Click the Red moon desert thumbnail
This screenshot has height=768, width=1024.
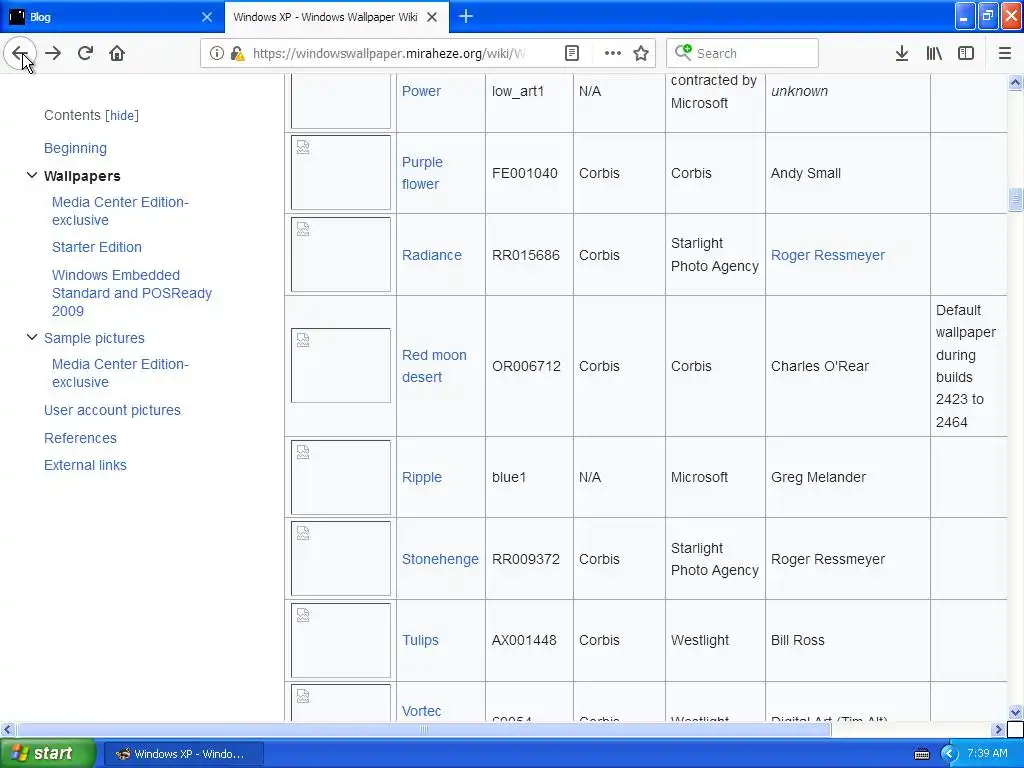341,366
